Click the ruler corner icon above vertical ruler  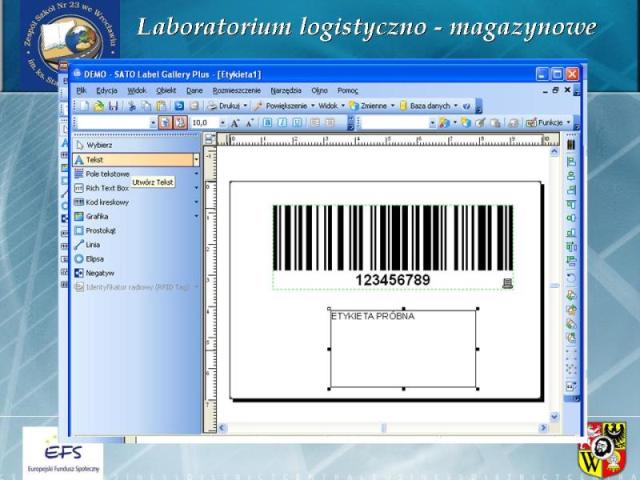[209, 139]
